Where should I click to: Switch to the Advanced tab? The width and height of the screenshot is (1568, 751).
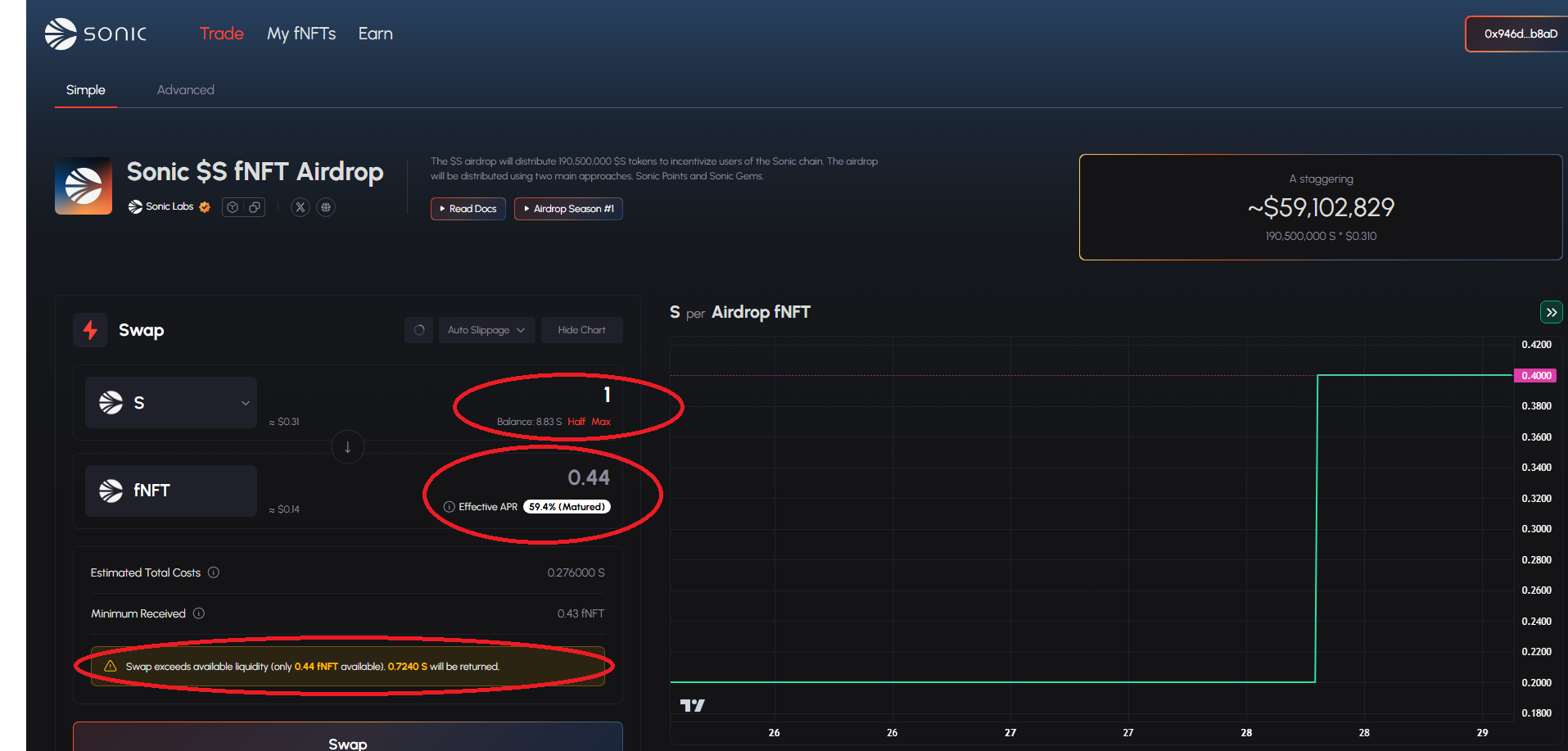(x=185, y=90)
